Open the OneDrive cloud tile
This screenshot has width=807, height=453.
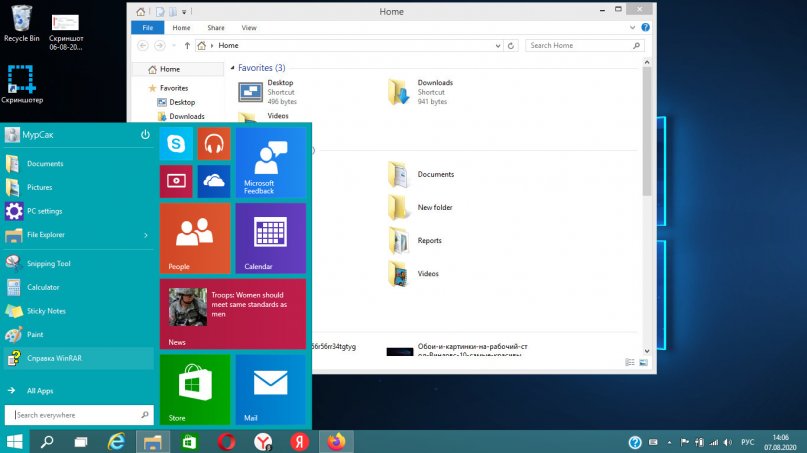(214, 181)
